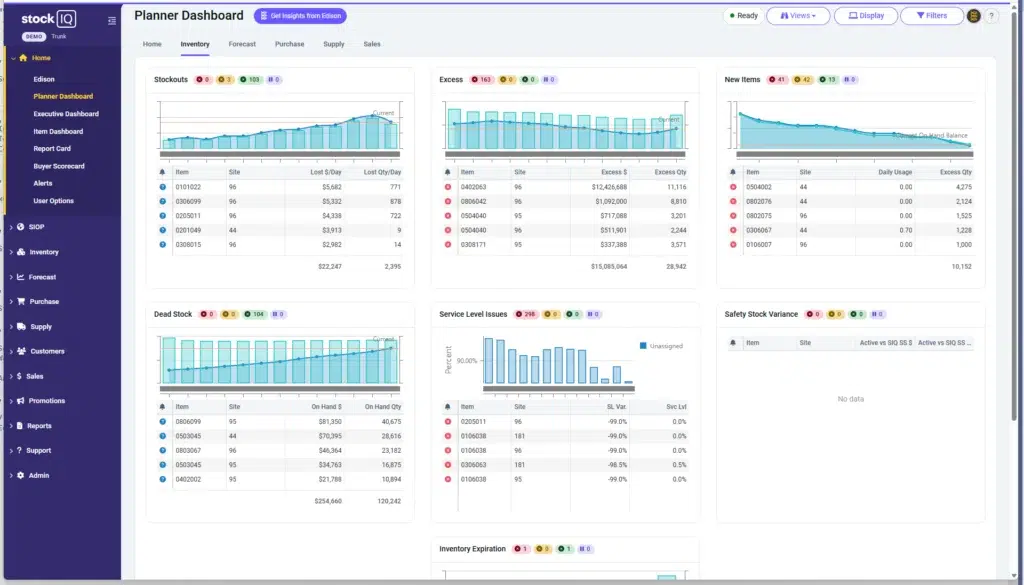Collapse the Home menu section
The width and height of the screenshot is (1024, 585).
tap(13, 58)
